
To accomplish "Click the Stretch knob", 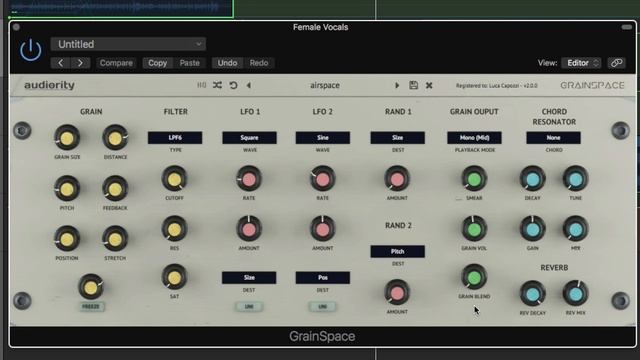I will (x=115, y=239).
